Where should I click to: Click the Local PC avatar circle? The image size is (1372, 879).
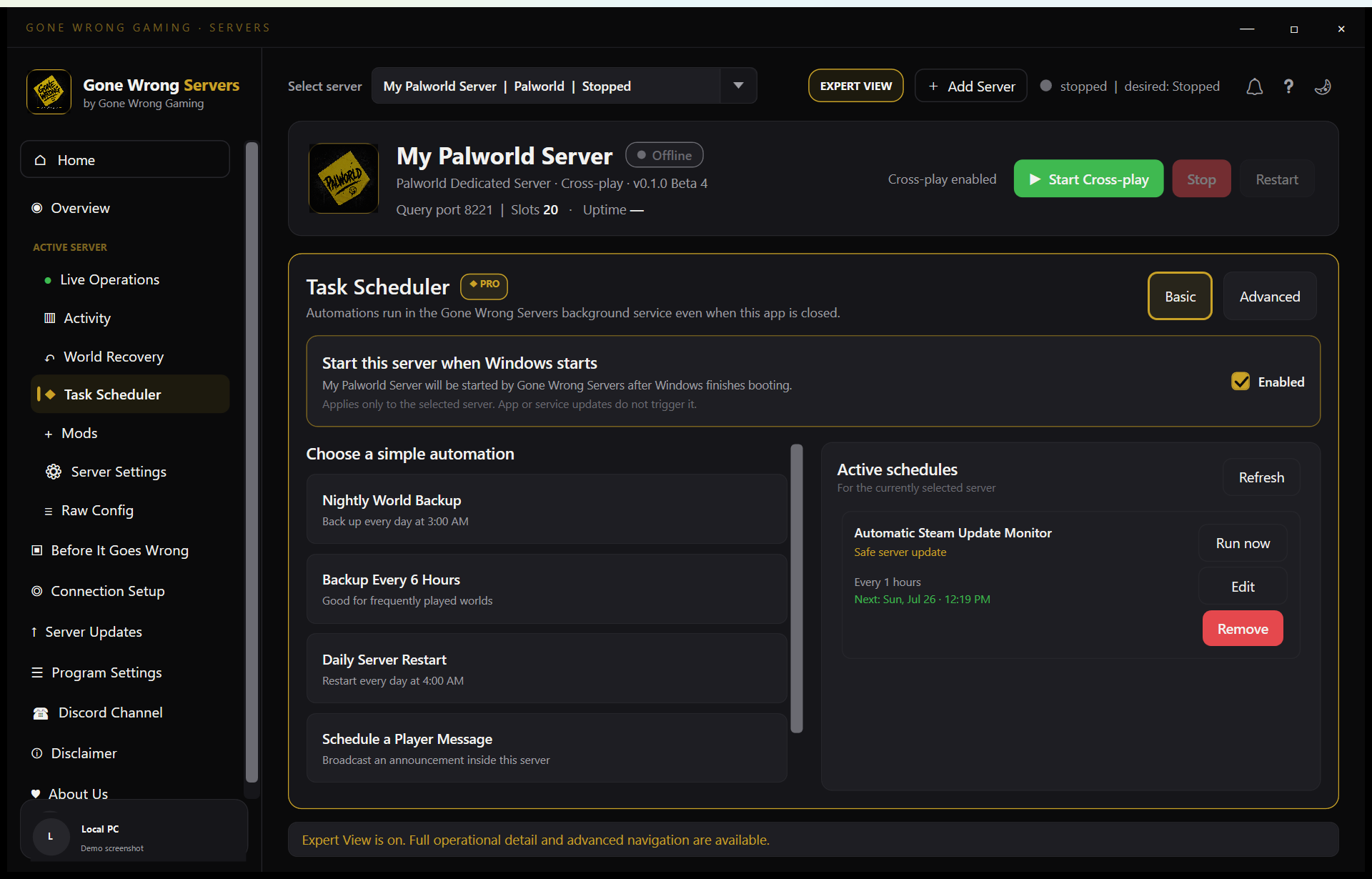[51, 836]
